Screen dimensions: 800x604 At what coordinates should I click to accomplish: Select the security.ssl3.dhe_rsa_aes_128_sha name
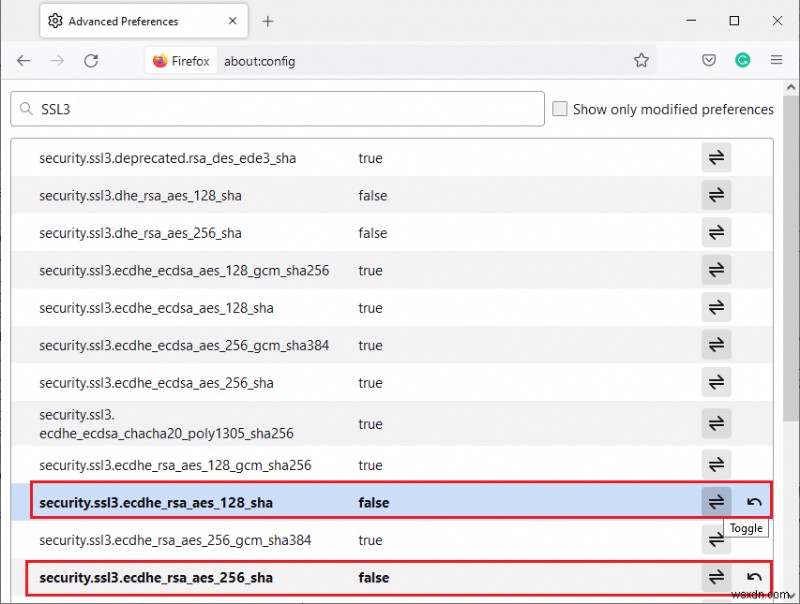click(140, 195)
